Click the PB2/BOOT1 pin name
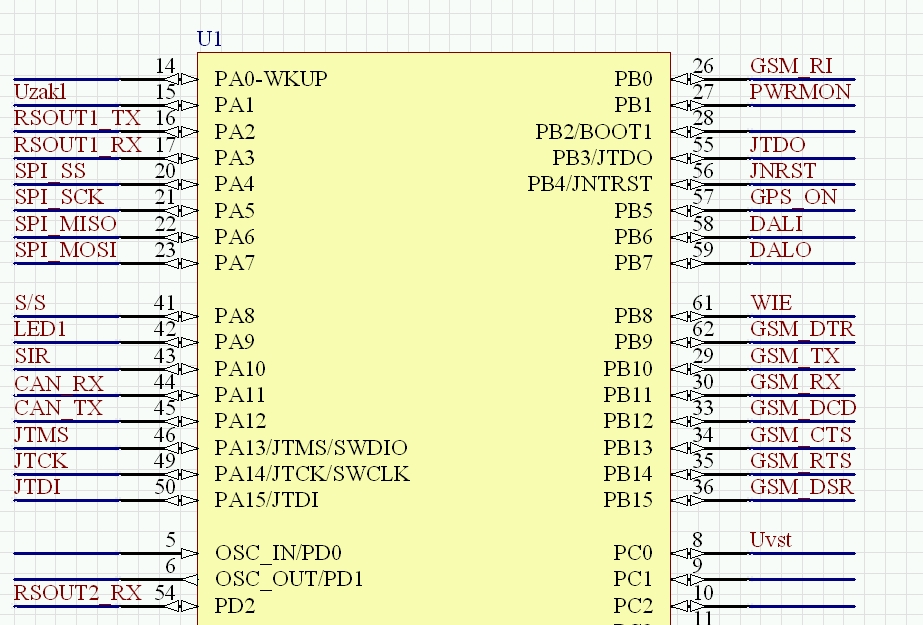 tap(594, 131)
